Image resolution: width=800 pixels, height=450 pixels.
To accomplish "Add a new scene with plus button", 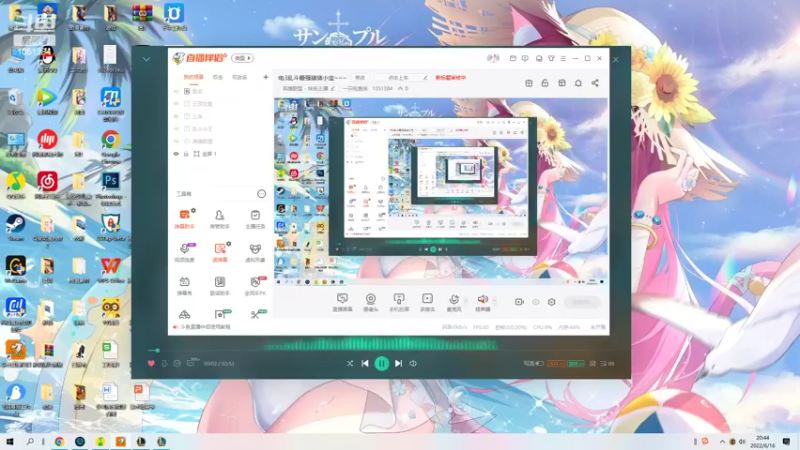I will (265, 77).
